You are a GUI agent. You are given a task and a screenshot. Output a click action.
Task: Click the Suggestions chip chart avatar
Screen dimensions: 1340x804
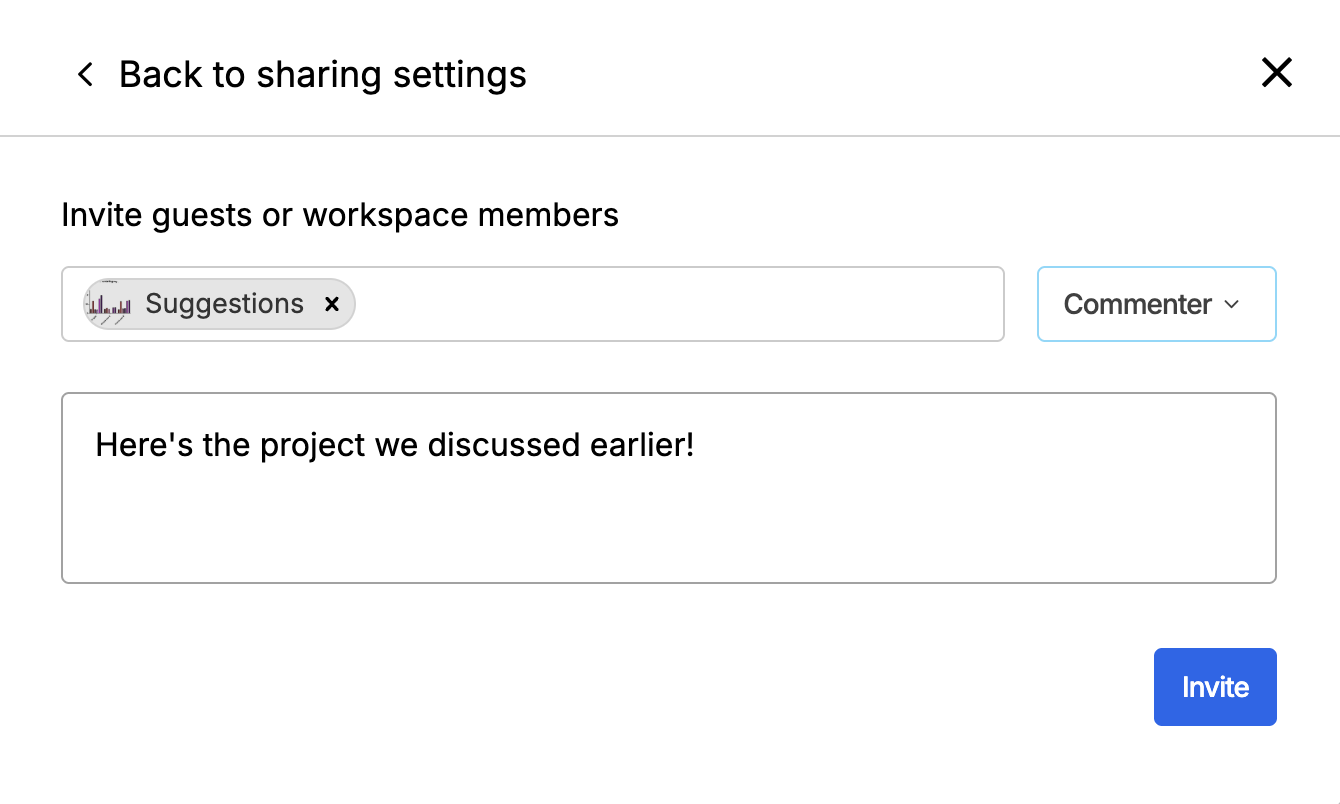coord(110,304)
